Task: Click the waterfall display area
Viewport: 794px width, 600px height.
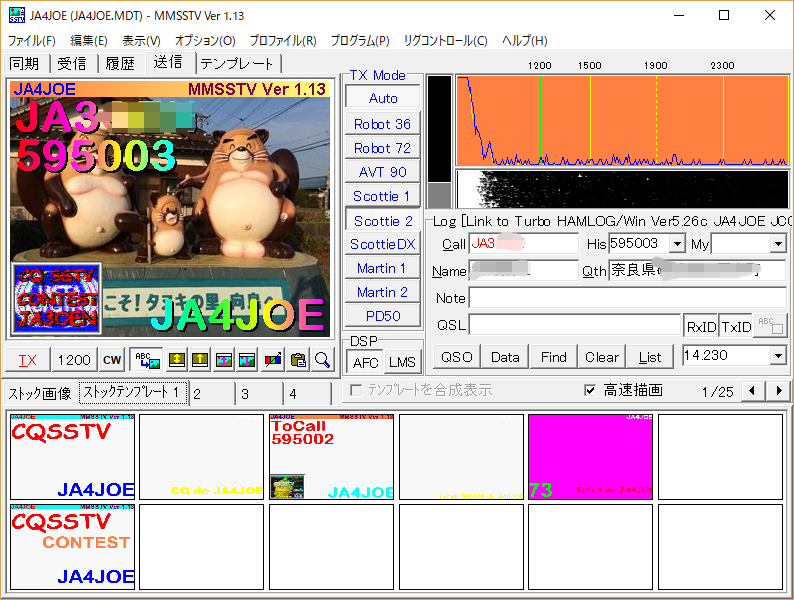Action: tap(622, 189)
